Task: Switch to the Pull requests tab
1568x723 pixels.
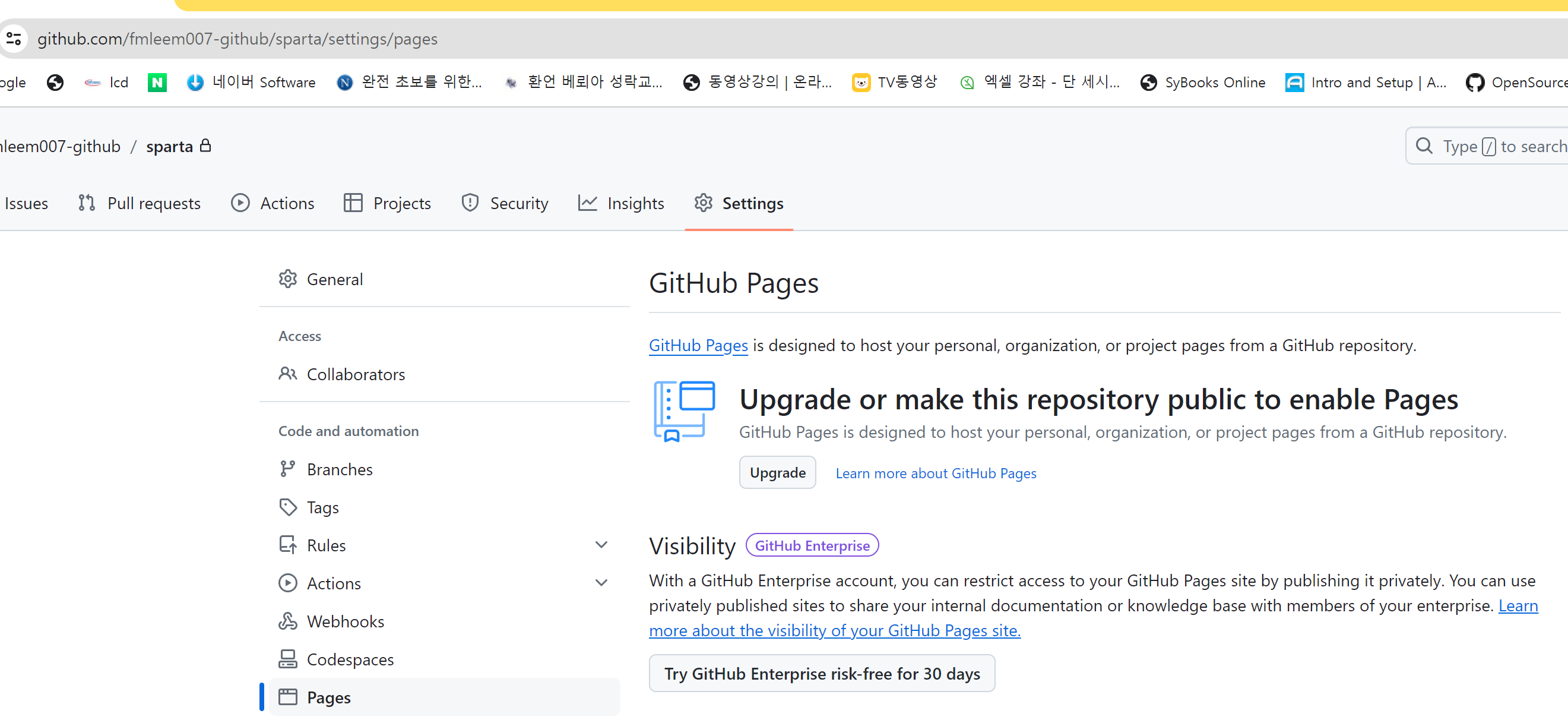Action: tap(140, 203)
